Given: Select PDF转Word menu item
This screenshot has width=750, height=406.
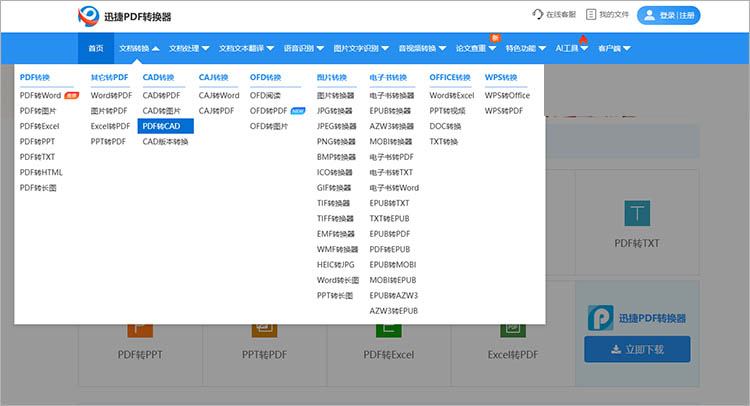Looking at the screenshot, I should click(40, 95).
